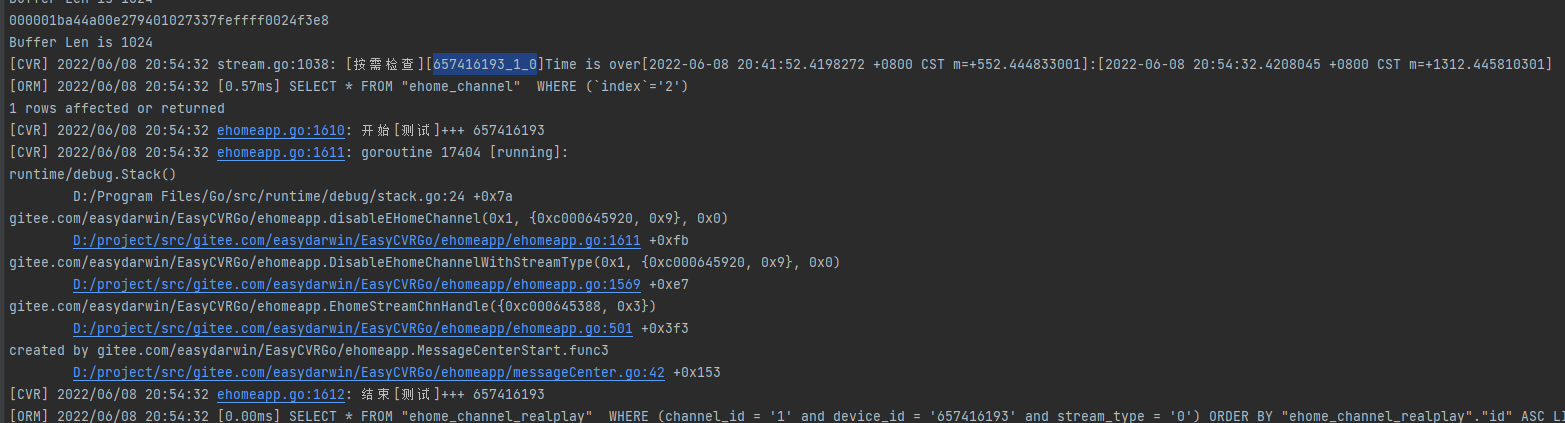Click the DisableEhomeChannelWithStreamType call text

point(424,262)
